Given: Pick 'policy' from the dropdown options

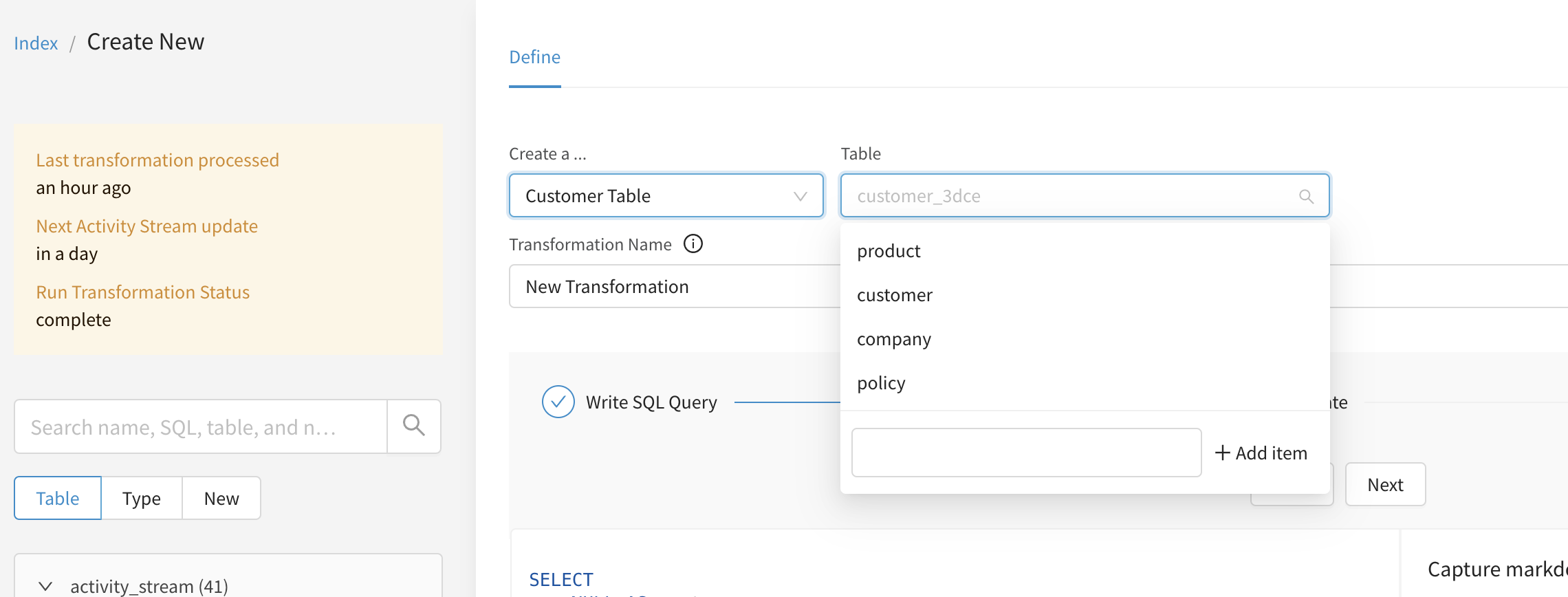Looking at the screenshot, I should (x=881, y=383).
